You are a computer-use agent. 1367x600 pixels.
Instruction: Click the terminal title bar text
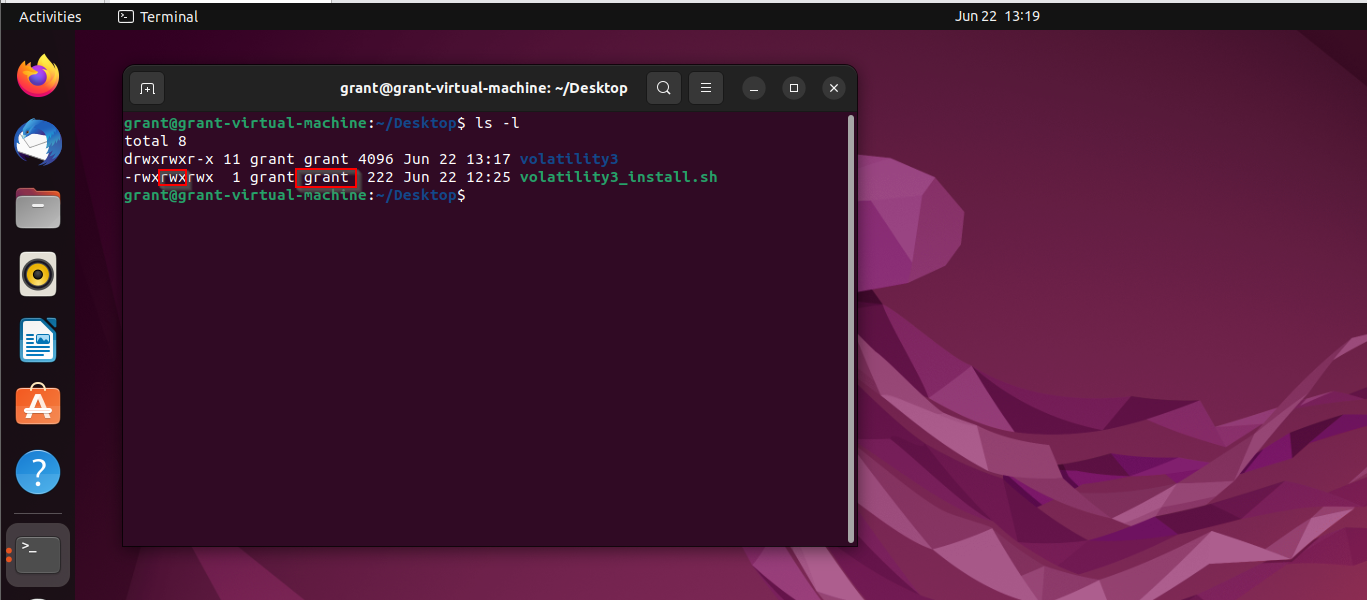coord(483,88)
